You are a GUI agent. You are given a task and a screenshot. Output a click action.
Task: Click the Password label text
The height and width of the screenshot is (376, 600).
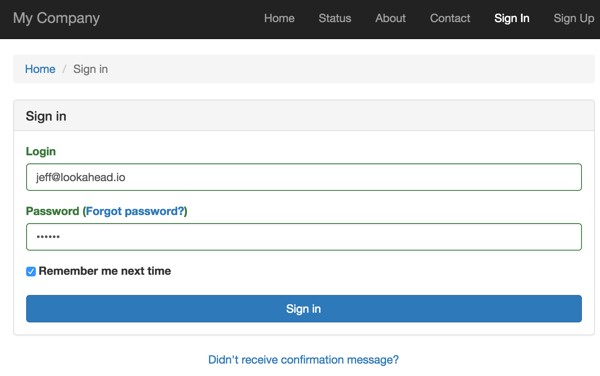(52, 211)
